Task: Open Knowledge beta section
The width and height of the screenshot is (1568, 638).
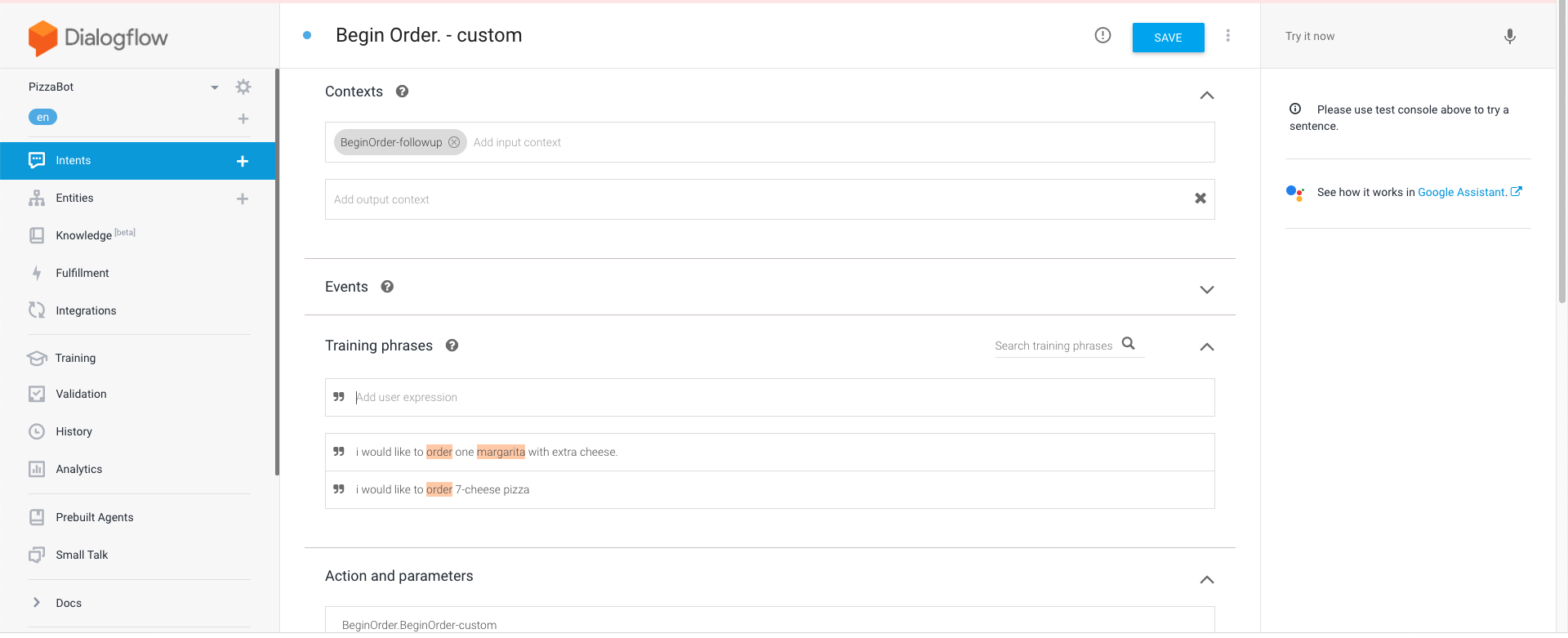Action: click(x=96, y=234)
